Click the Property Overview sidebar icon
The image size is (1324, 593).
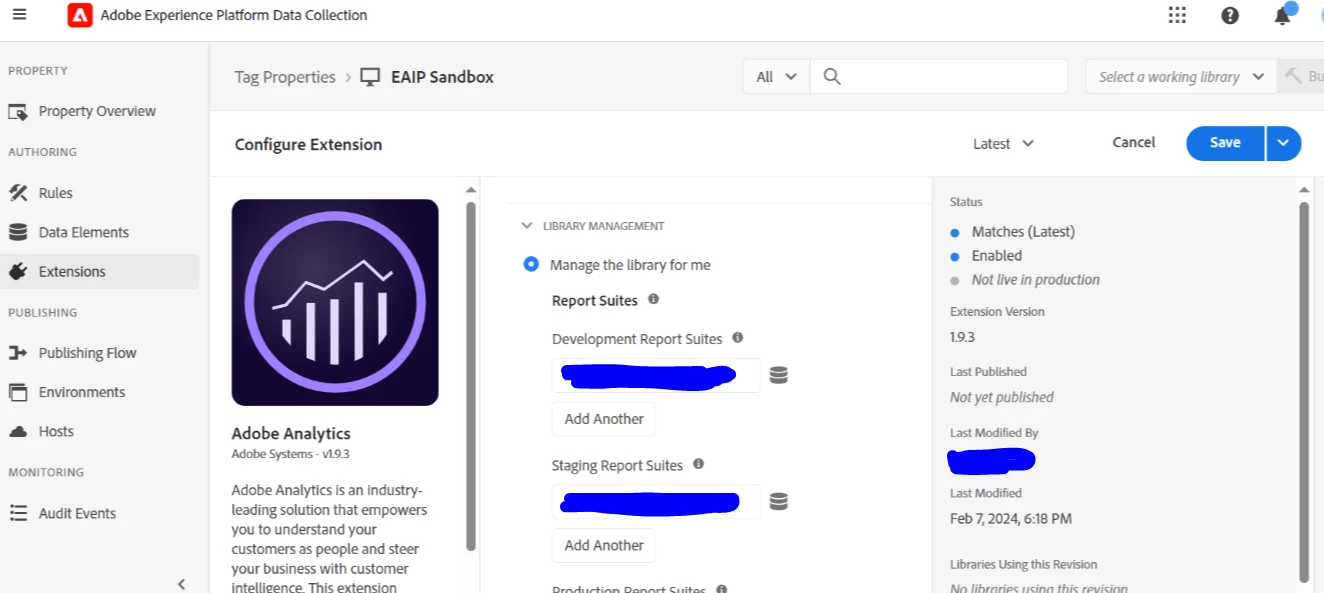click(18, 111)
